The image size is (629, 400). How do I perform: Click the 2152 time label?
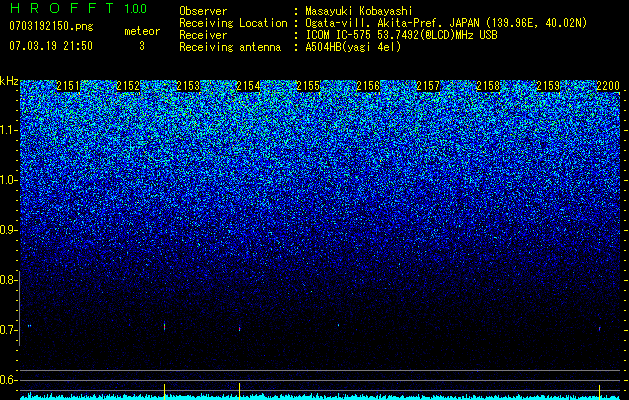click(128, 86)
